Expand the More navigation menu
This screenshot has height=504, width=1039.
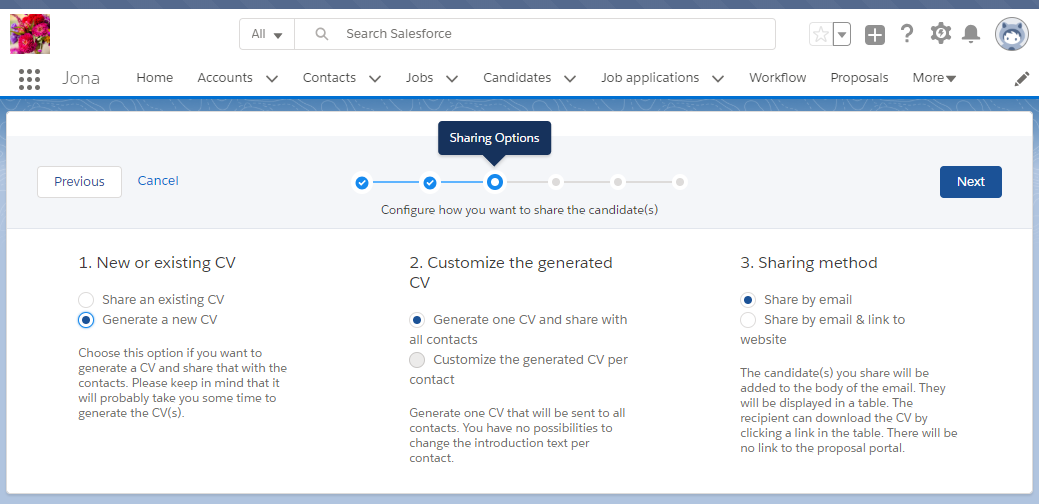(934, 78)
